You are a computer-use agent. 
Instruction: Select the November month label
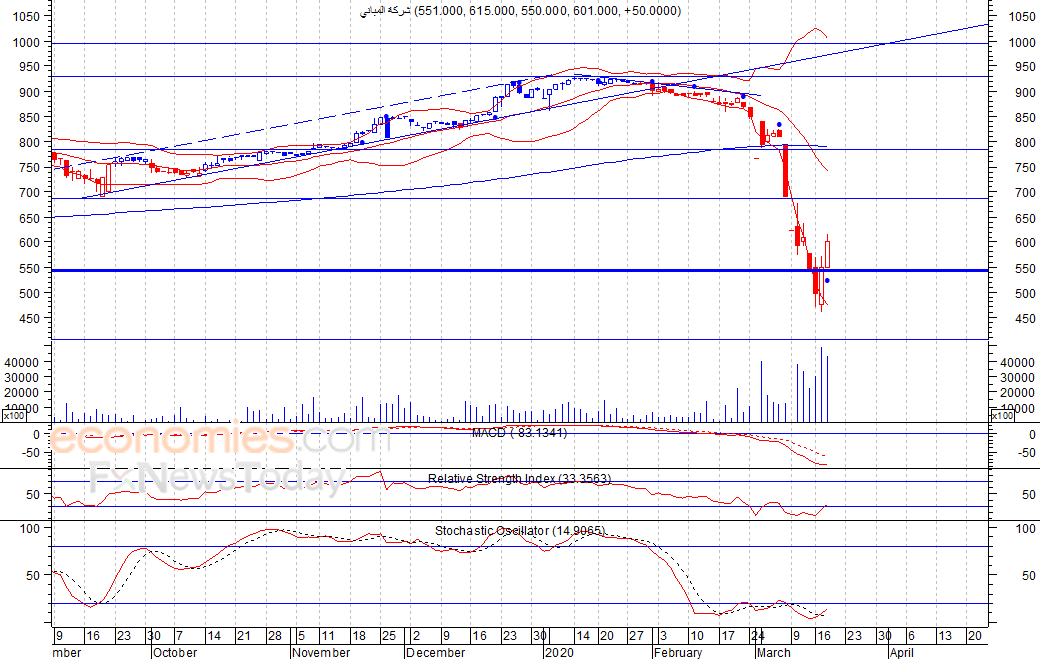[321, 652]
